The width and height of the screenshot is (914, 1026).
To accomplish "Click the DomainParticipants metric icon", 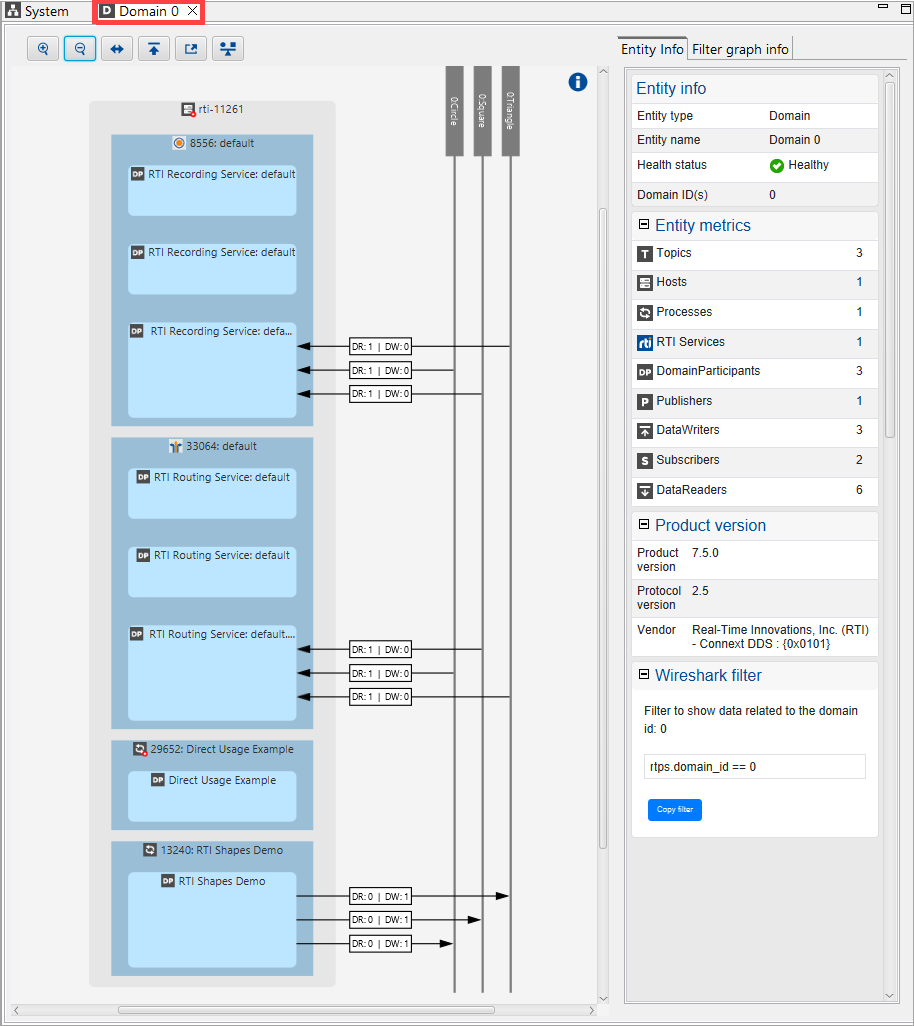I will click(x=645, y=372).
